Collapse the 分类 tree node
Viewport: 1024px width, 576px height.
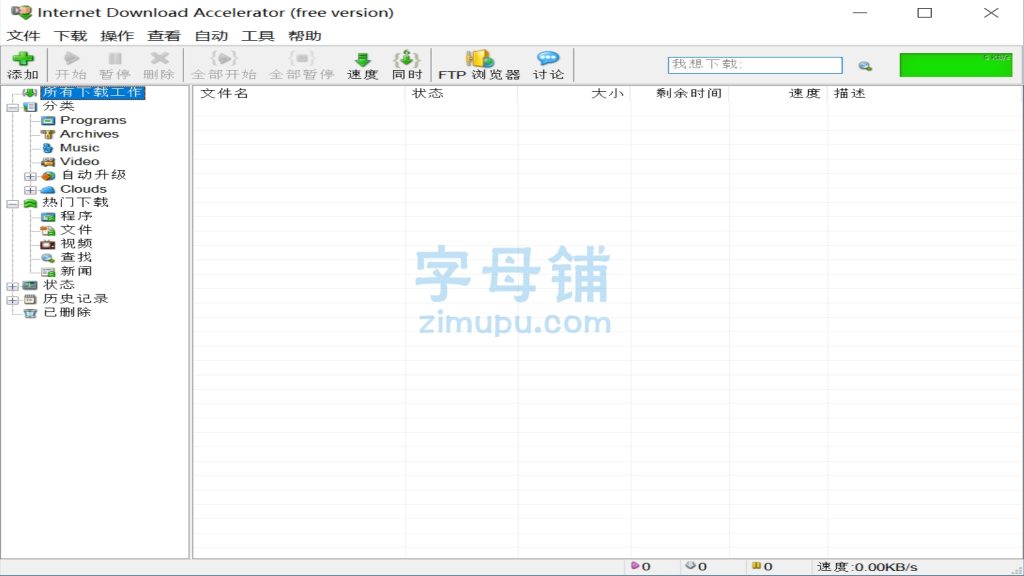tap(12, 107)
